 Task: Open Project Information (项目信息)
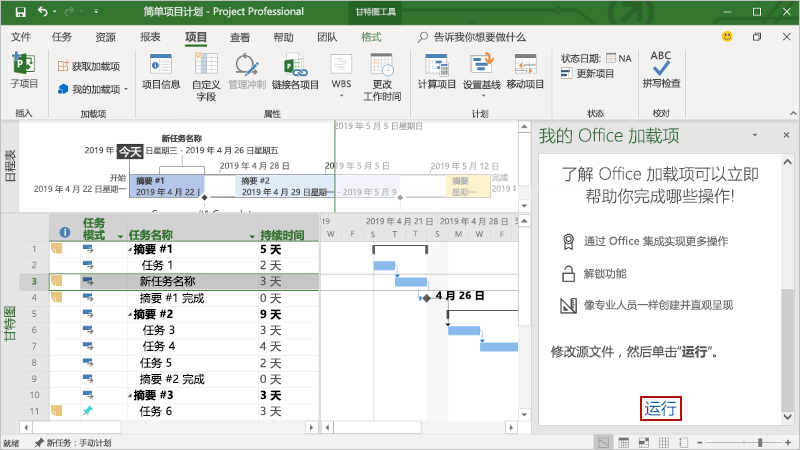click(161, 72)
